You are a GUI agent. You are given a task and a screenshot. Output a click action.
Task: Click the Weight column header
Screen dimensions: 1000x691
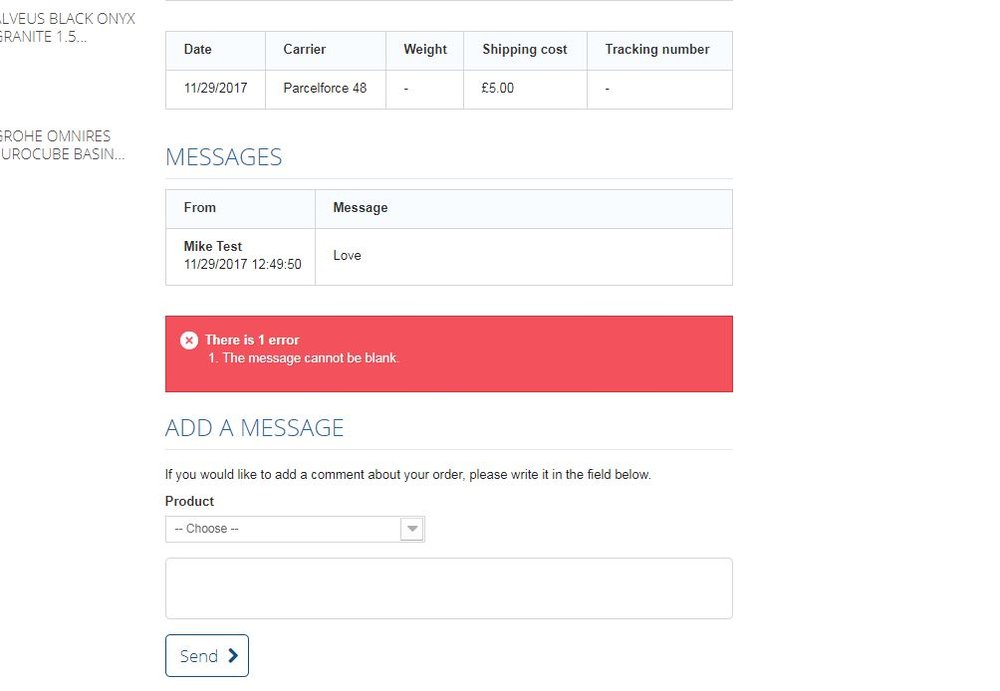coord(425,49)
